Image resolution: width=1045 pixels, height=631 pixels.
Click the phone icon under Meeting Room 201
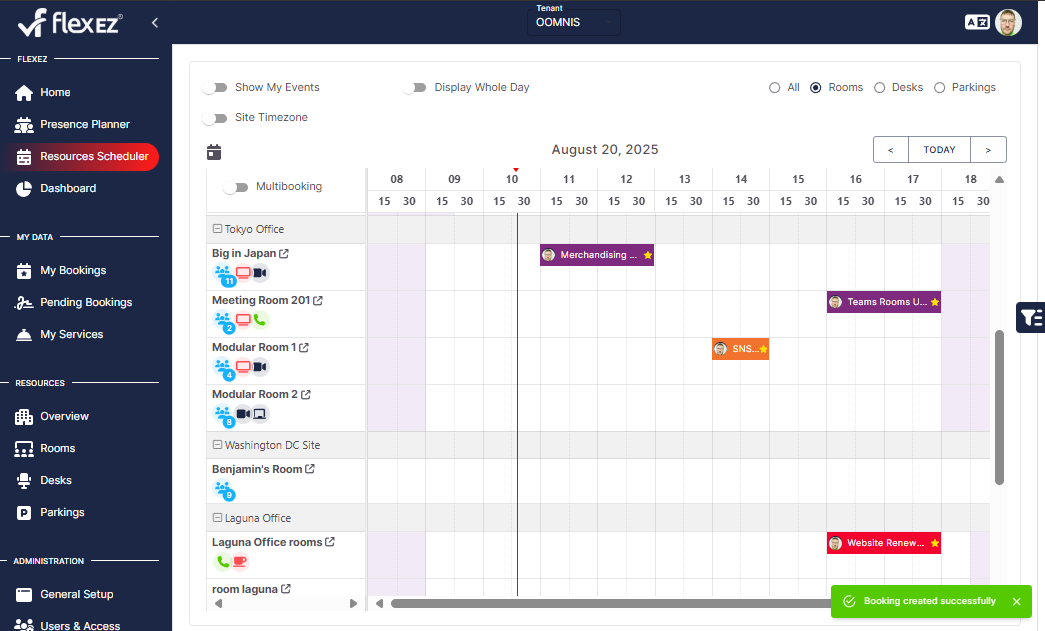click(x=259, y=320)
